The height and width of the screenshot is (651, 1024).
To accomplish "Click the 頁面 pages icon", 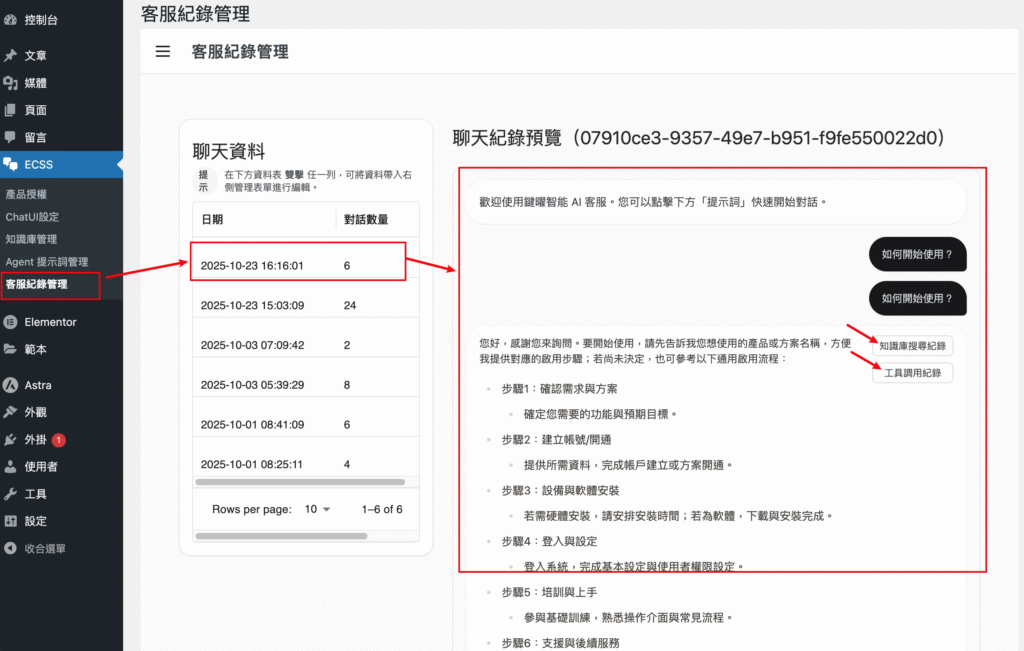I will point(11,110).
